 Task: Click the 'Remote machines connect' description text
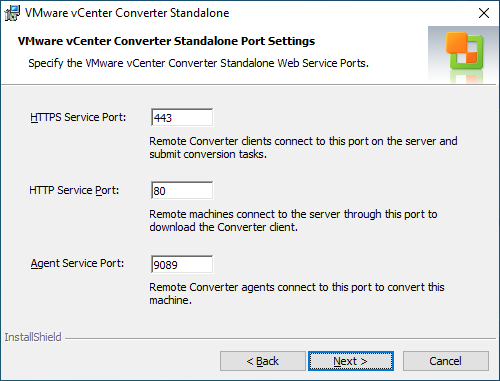[293, 221]
